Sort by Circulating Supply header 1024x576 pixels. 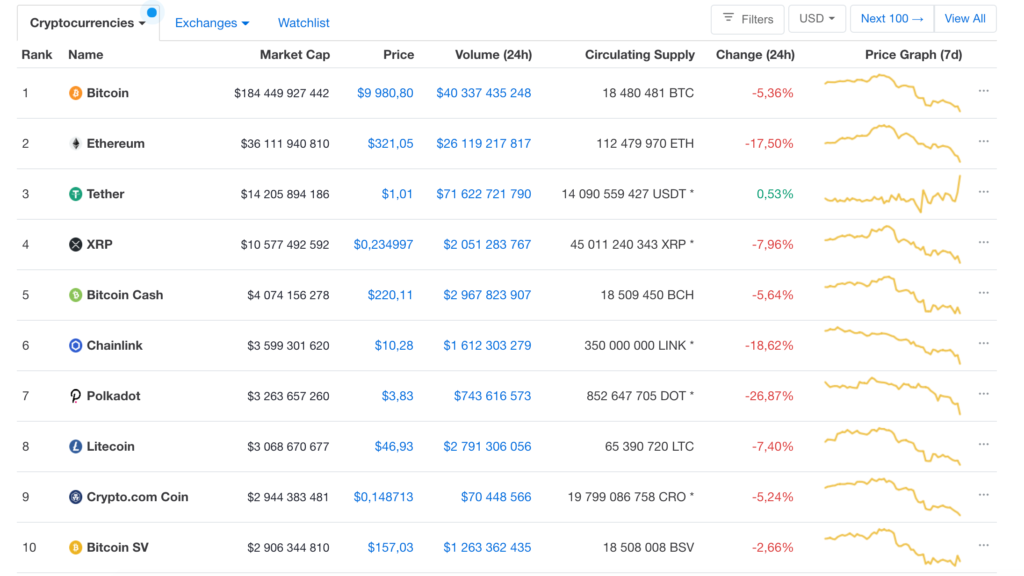pos(639,55)
